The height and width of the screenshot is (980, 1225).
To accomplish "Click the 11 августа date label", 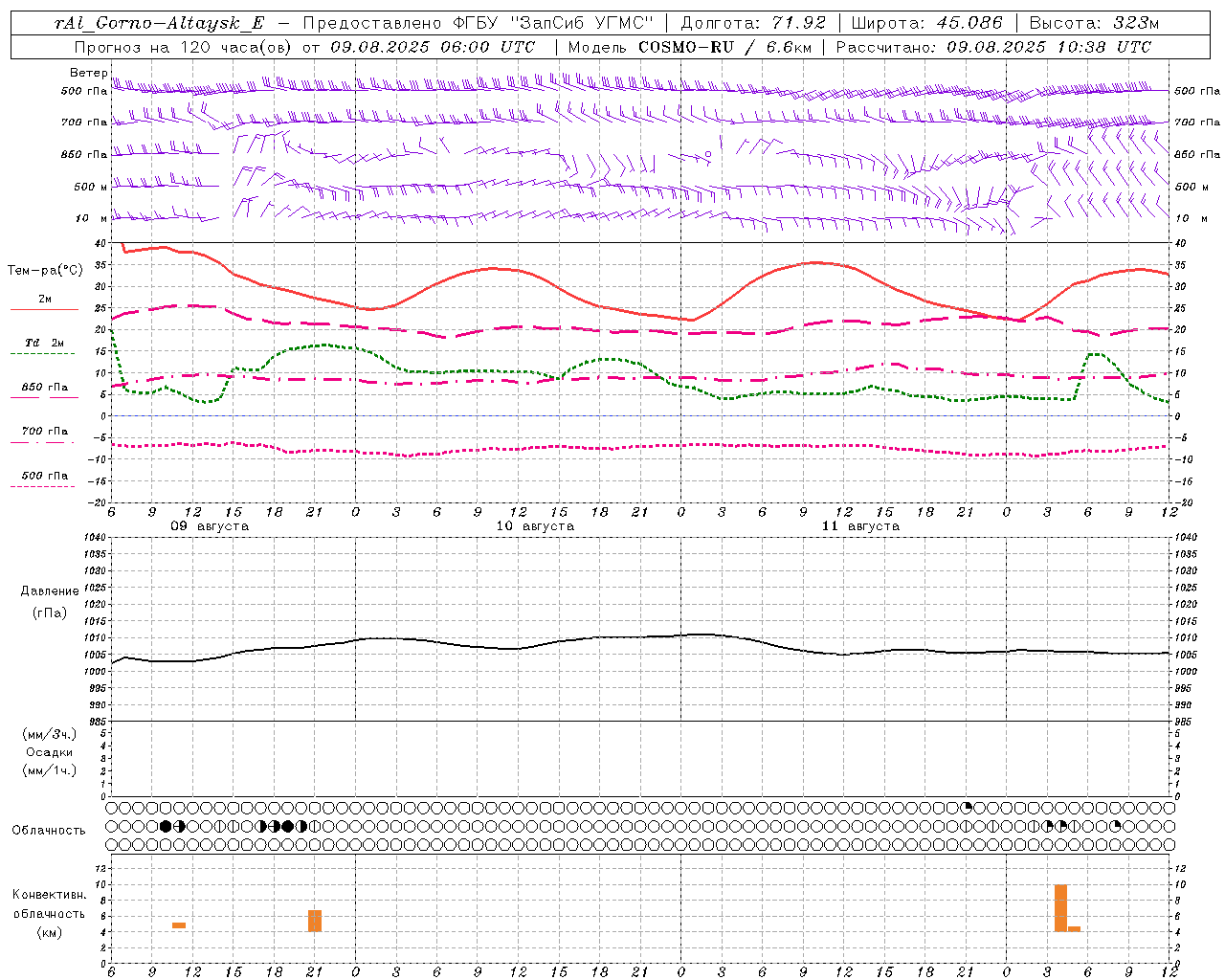I will coord(860,526).
